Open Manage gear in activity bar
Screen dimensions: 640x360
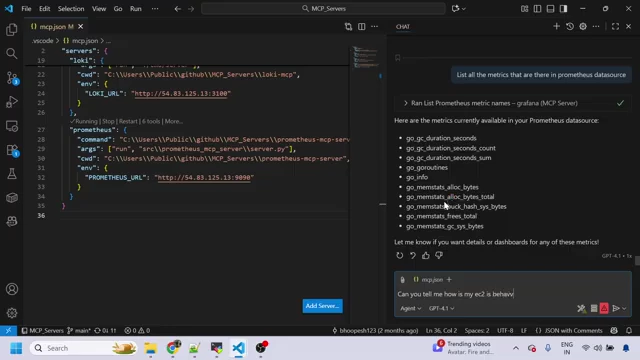(12, 313)
